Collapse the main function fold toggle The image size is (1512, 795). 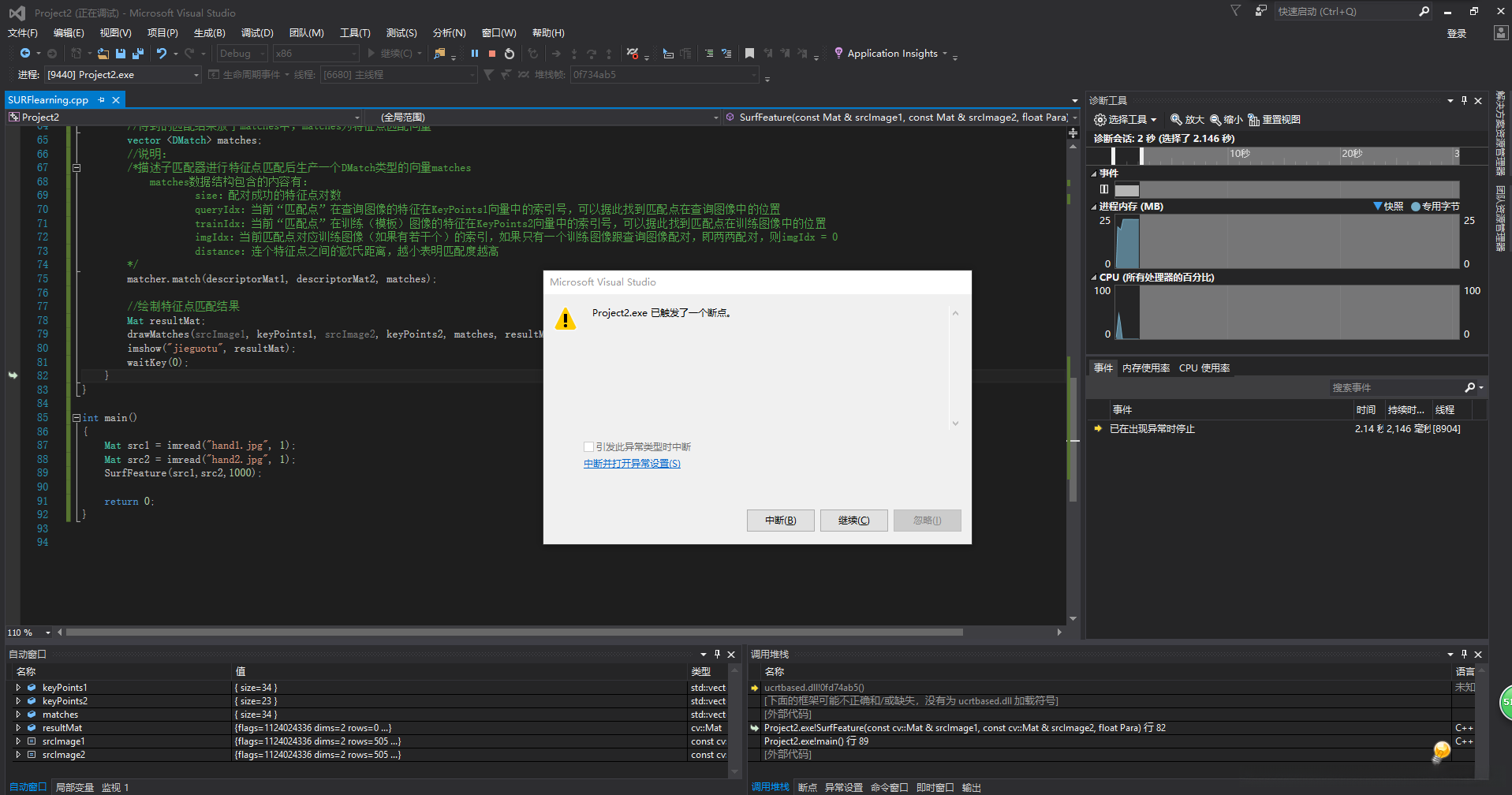[77, 418]
